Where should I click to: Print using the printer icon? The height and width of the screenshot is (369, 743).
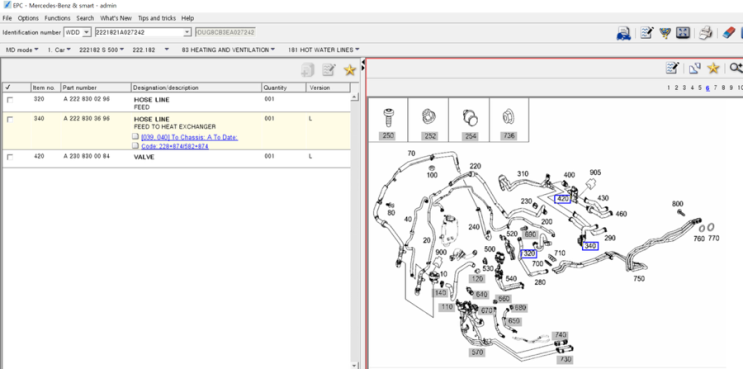[x=706, y=33]
